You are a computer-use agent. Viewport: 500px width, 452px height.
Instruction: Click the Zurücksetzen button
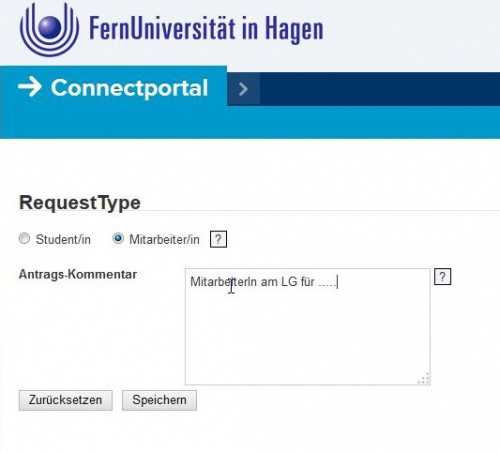[66, 400]
